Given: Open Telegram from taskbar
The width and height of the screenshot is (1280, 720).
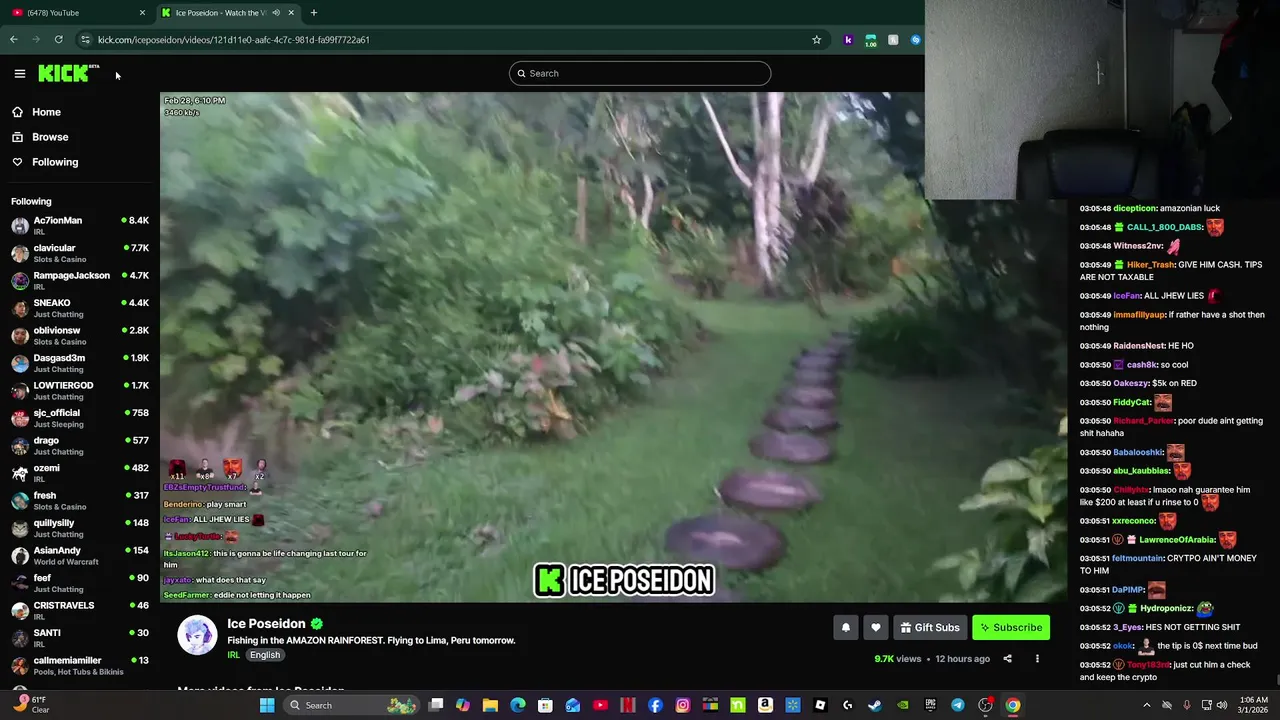Looking at the screenshot, I should point(957,705).
